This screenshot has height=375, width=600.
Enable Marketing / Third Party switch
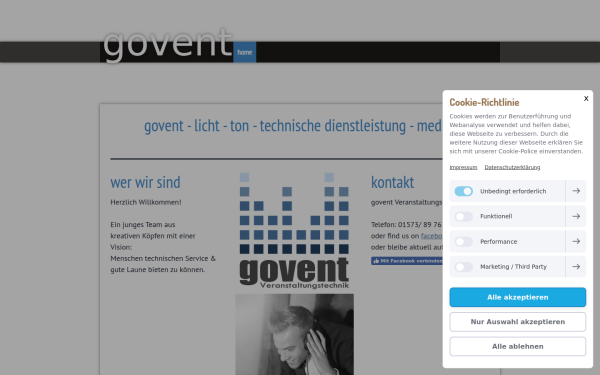463,267
